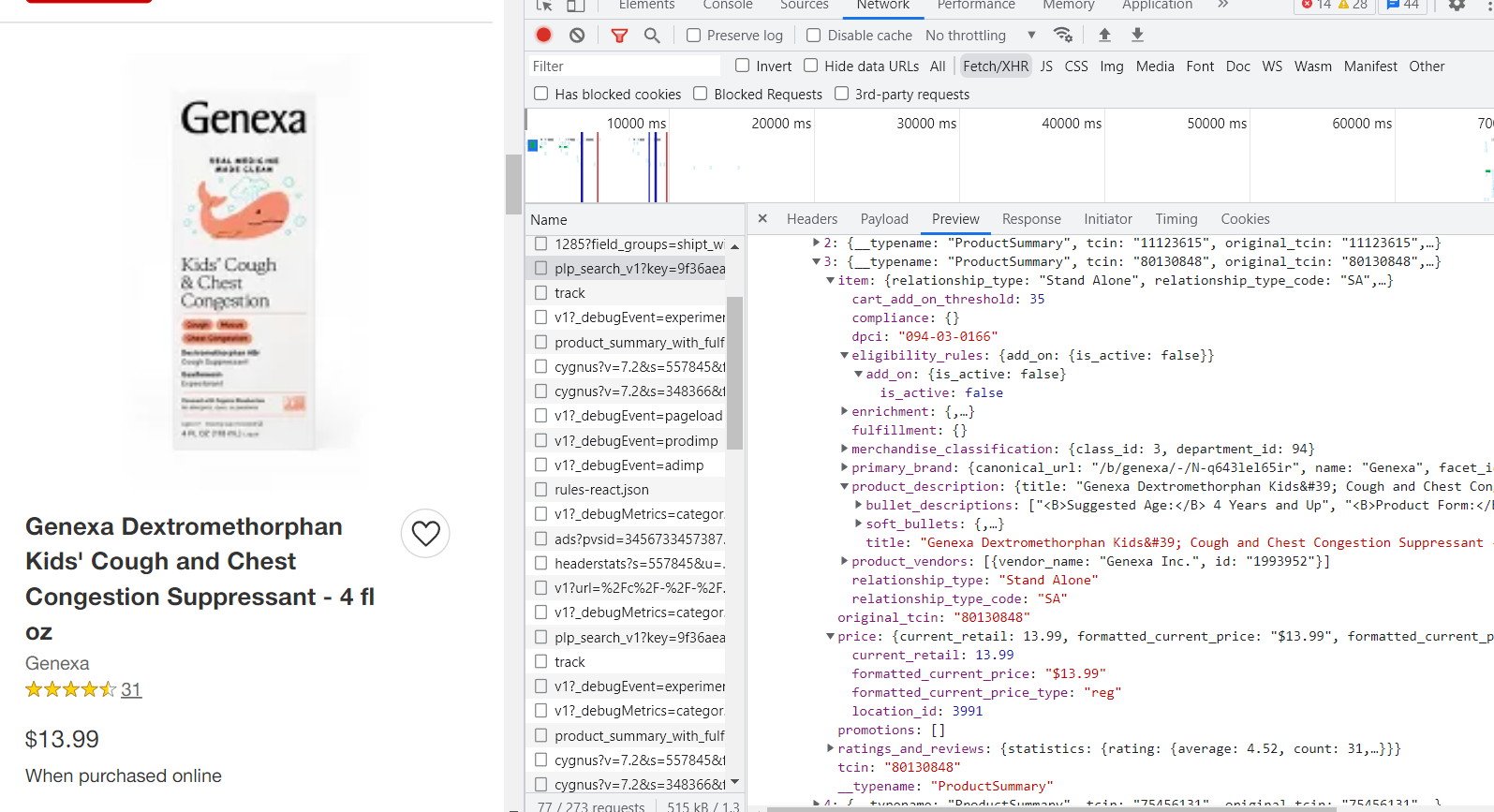The height and width of the screenshot is (812, 1494).
Task: Enable Disable cache checkbox
Action: 813,35
